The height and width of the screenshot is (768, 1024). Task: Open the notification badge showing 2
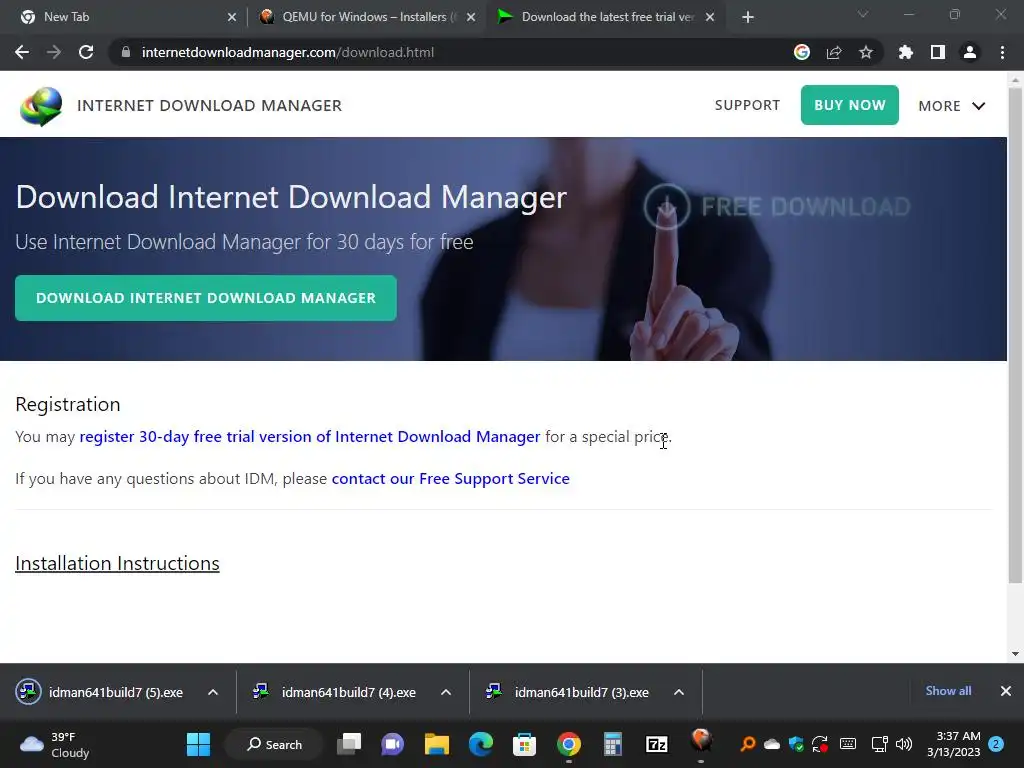996,744
